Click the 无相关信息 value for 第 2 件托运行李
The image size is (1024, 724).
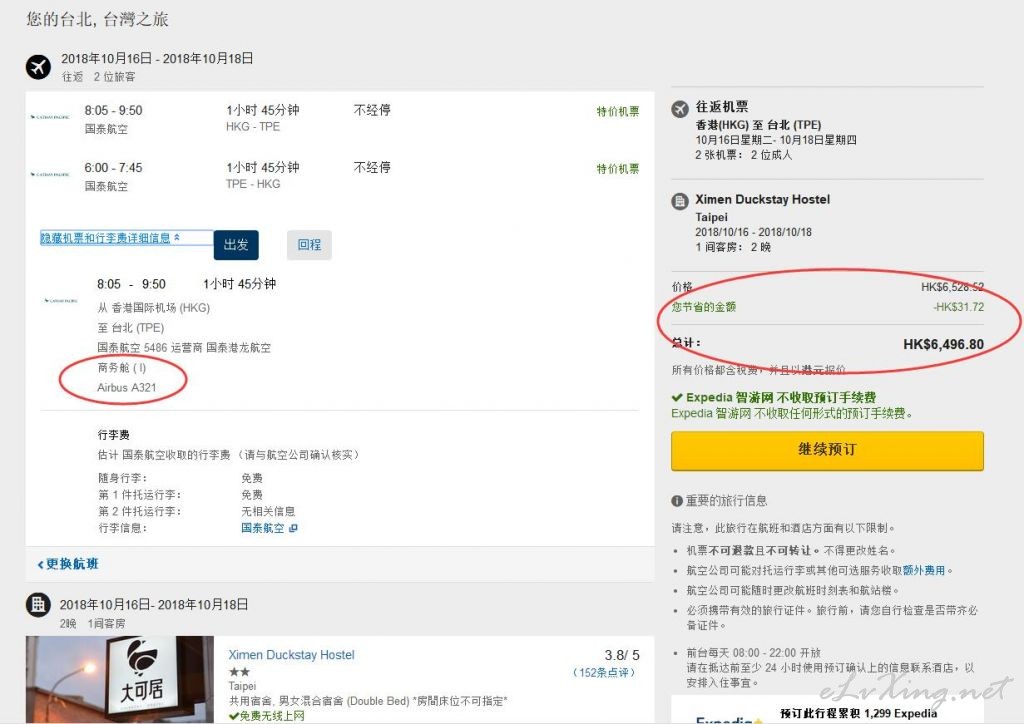[268, 511]
